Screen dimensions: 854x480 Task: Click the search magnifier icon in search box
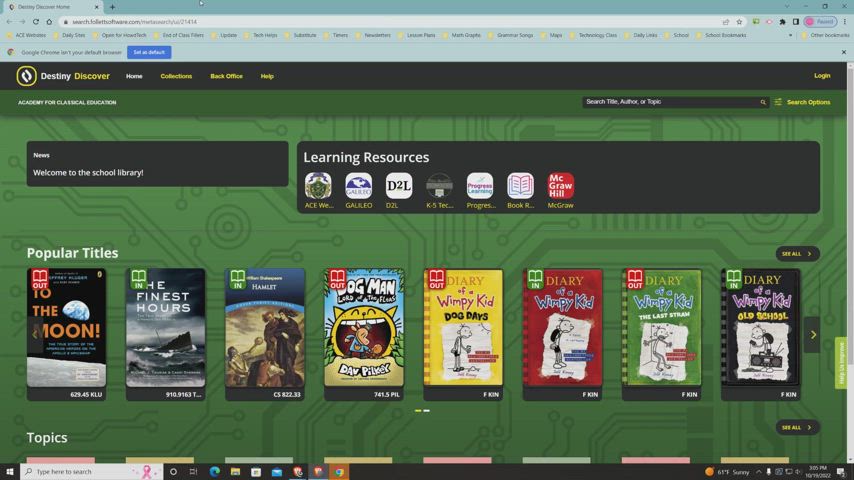pos(762,102)
